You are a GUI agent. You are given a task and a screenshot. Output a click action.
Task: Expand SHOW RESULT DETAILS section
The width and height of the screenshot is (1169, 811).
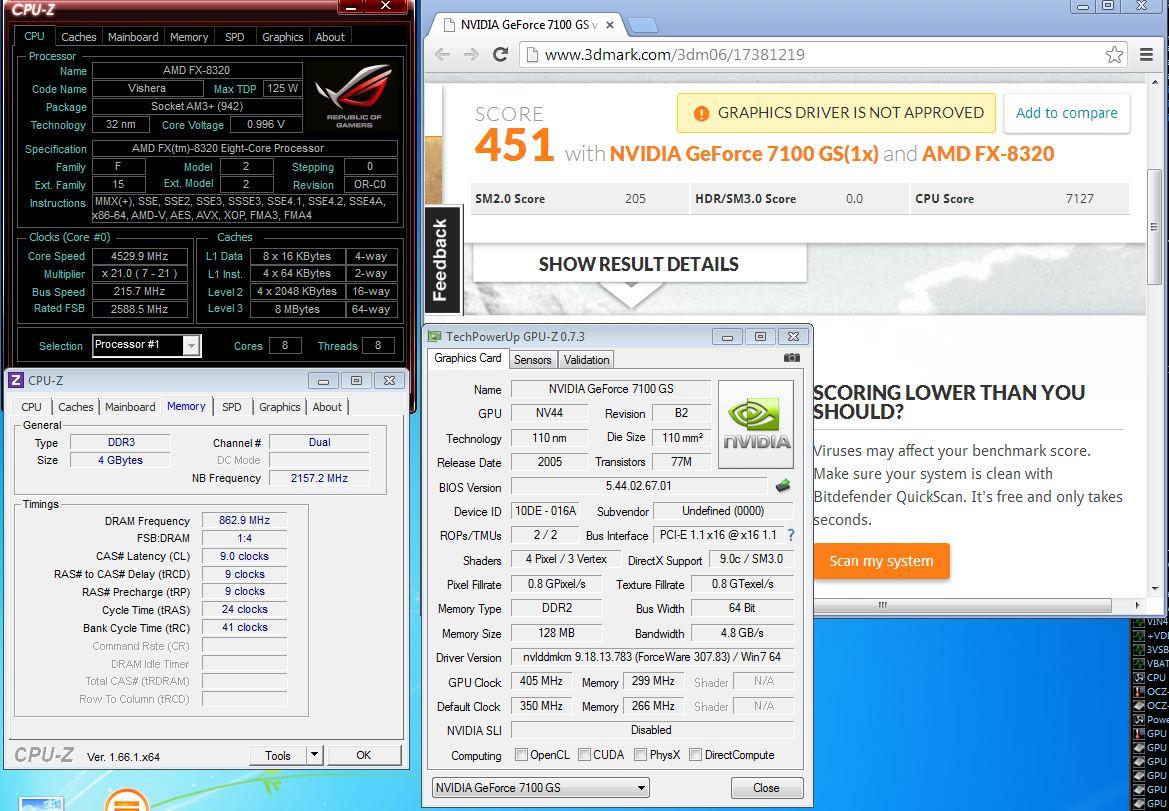tap(639, 265)
